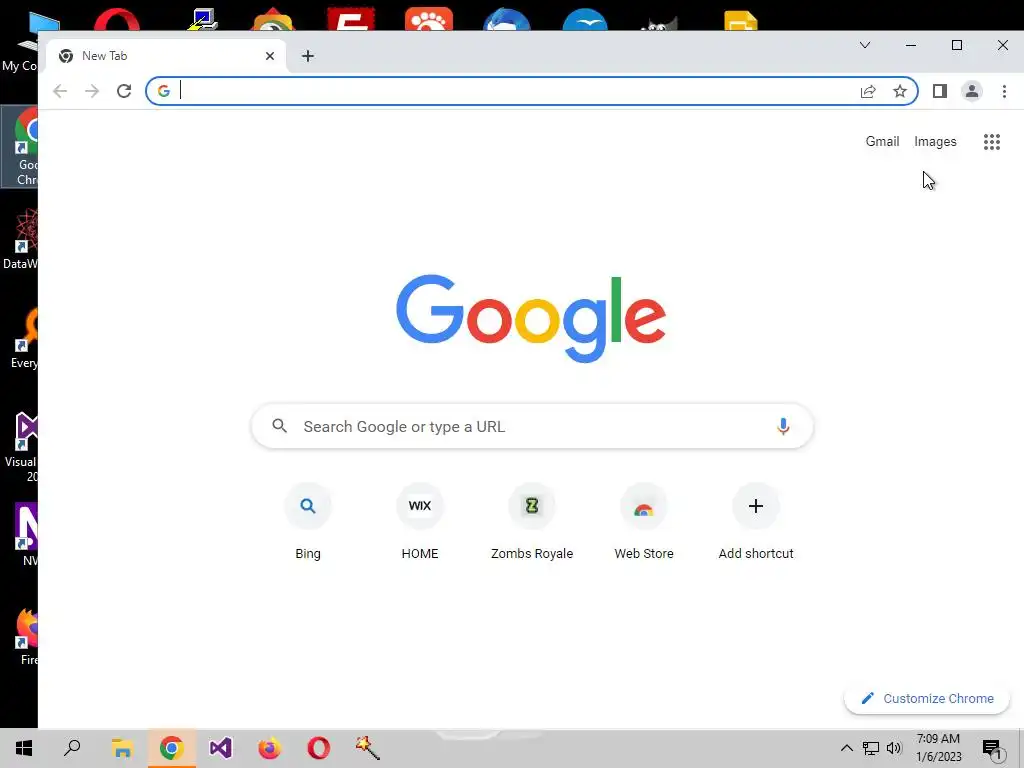The image size is (1024, 768).
Task: Open the Gmail link
Action: [882, 142]
